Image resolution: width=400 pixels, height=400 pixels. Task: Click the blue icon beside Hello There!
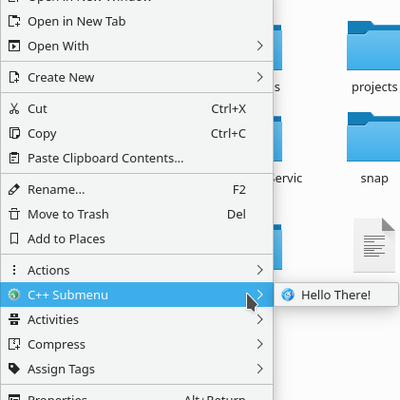click(288, 295)
